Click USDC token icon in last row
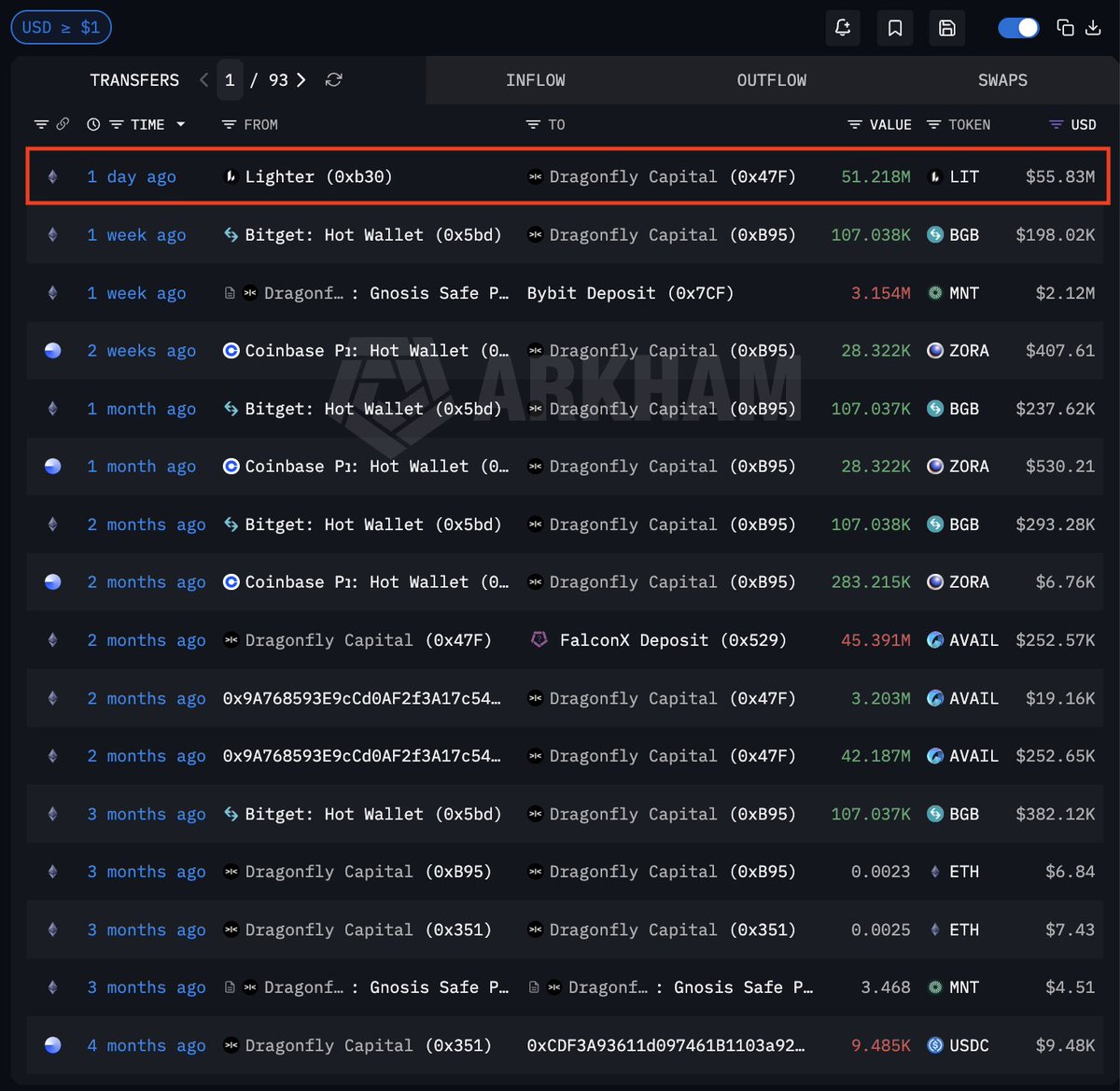 tap(934, 1045)
